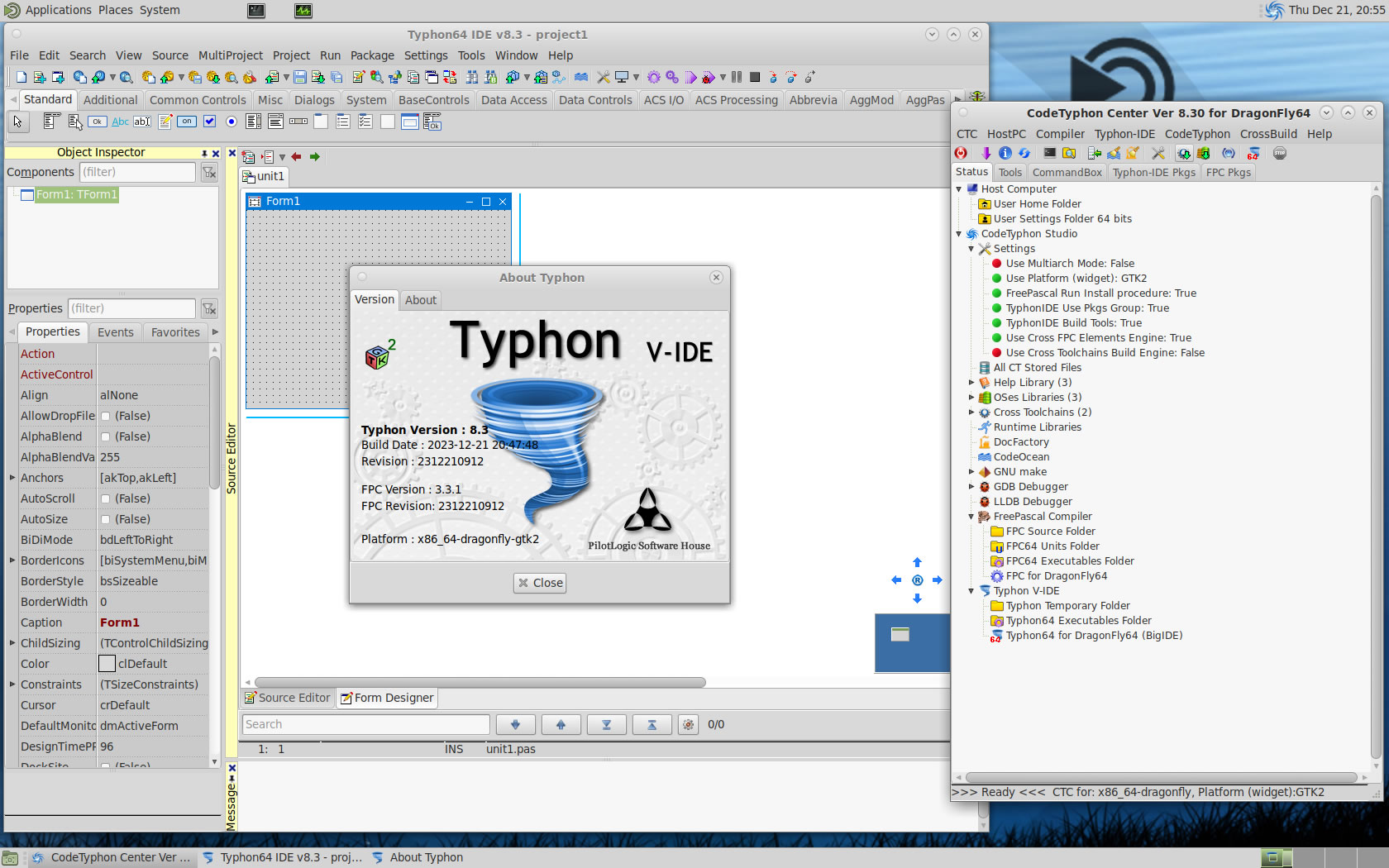Switch to CodeTyphon Center taskbar entry
This screenshot has height=868, width=1389.
[111, 857]
